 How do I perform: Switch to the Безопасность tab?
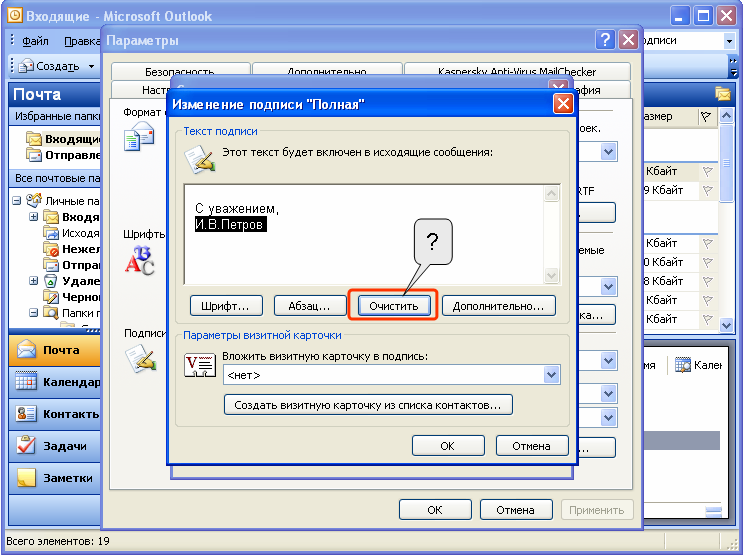180,71
